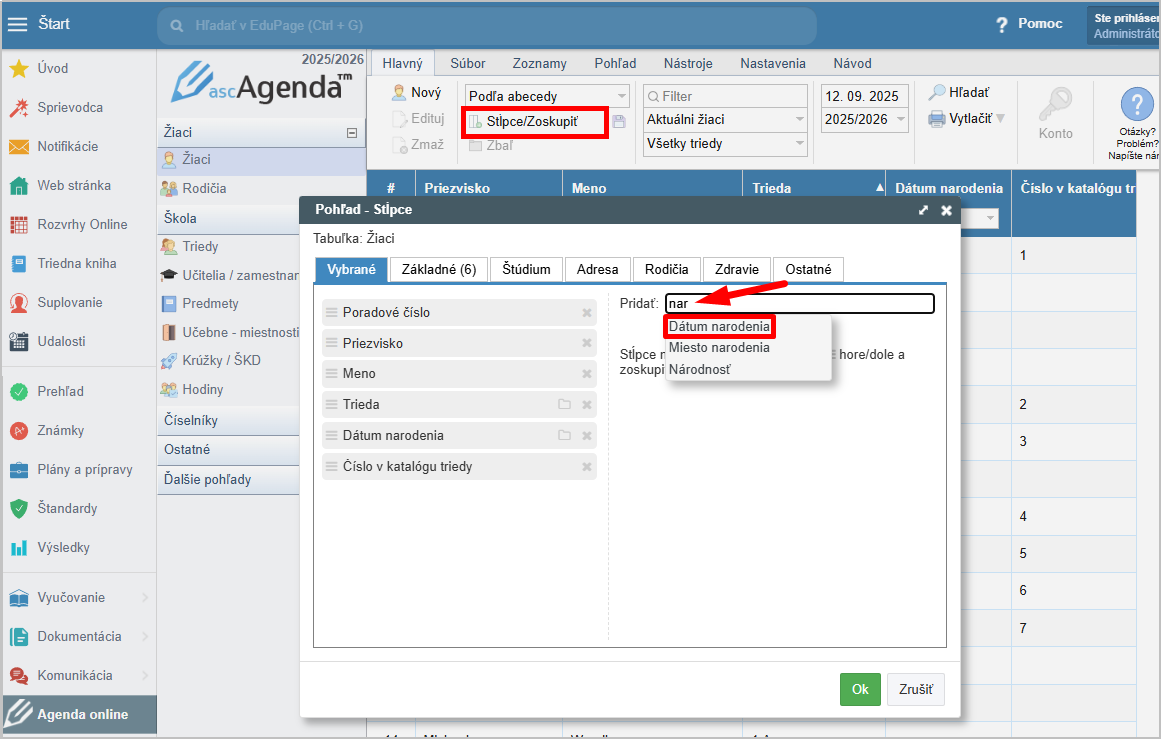Collapse the Žiaci section in the sidebar
Image resolution: width=1161 pixels, height=739 pixels.
tap(351, 133)
